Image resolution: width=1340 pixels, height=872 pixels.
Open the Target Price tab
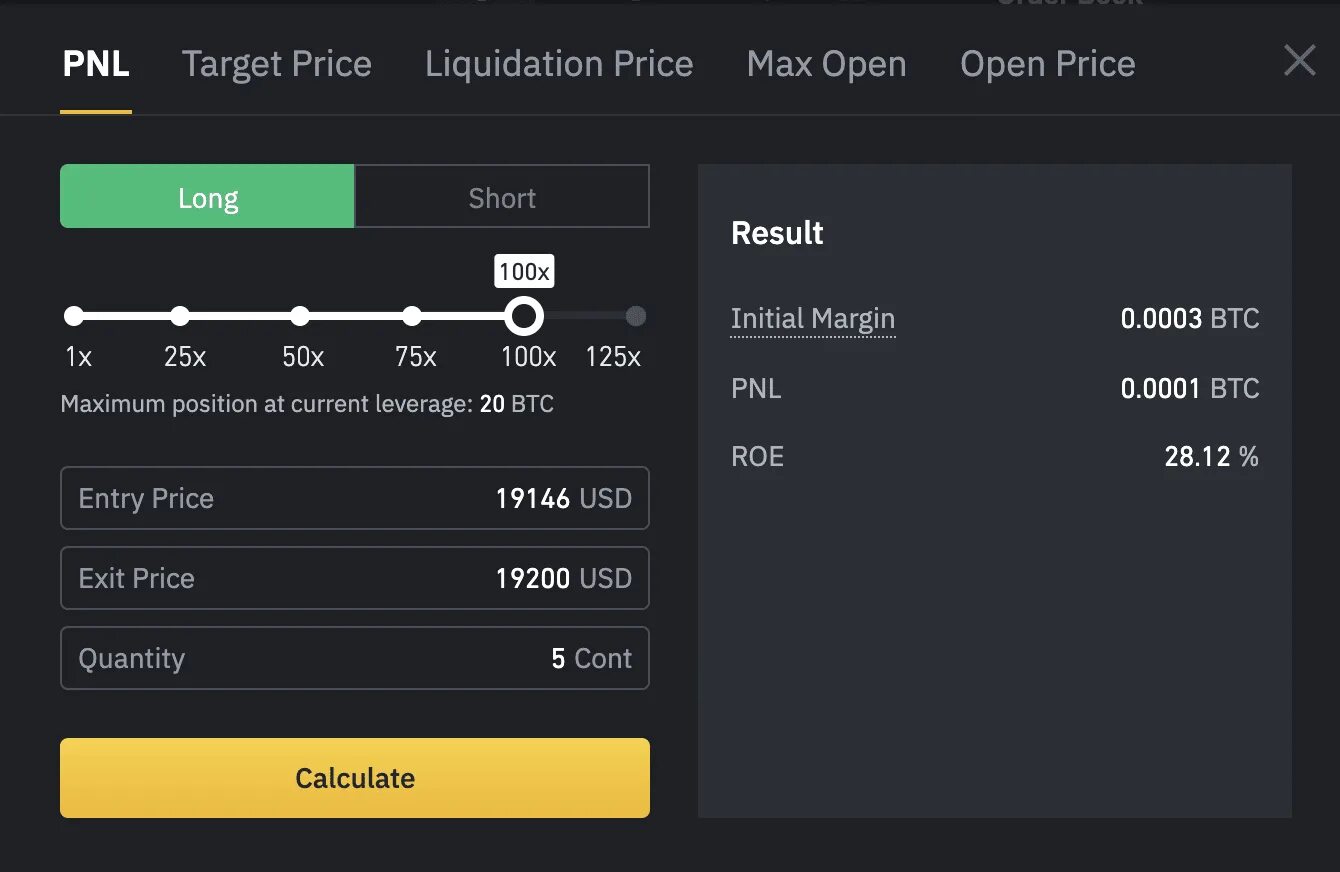(x=277, y=64)
